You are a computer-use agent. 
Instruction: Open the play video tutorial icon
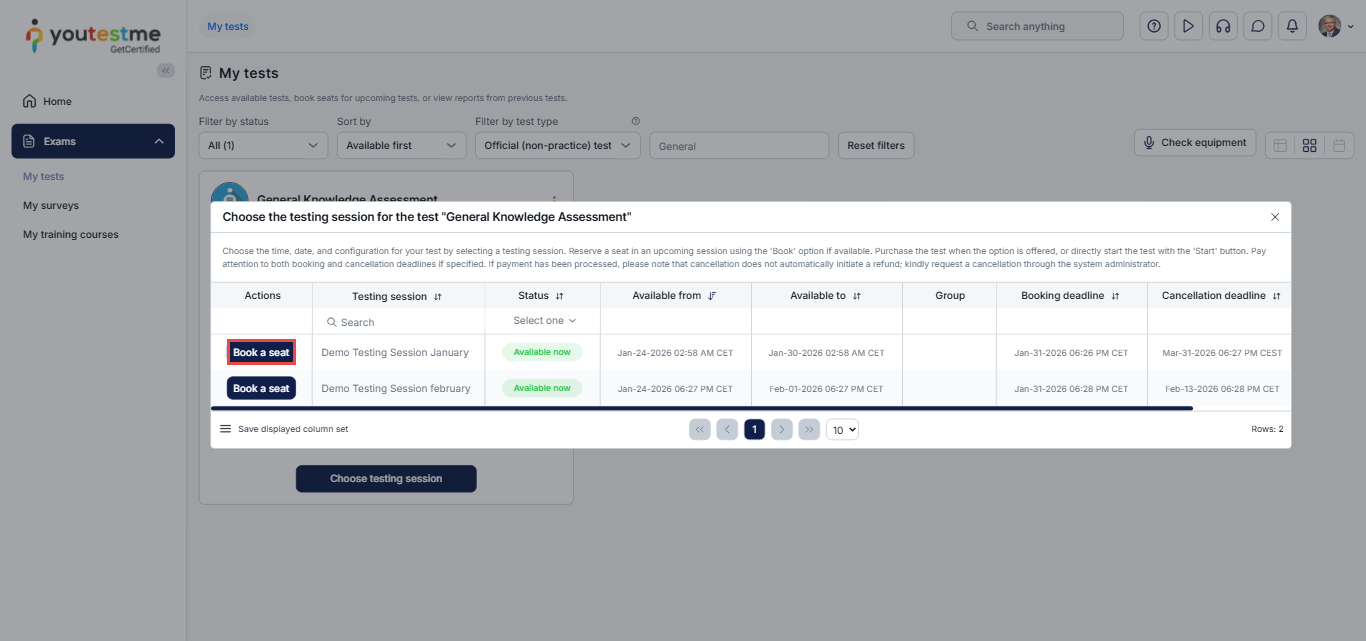point(1188,27)
